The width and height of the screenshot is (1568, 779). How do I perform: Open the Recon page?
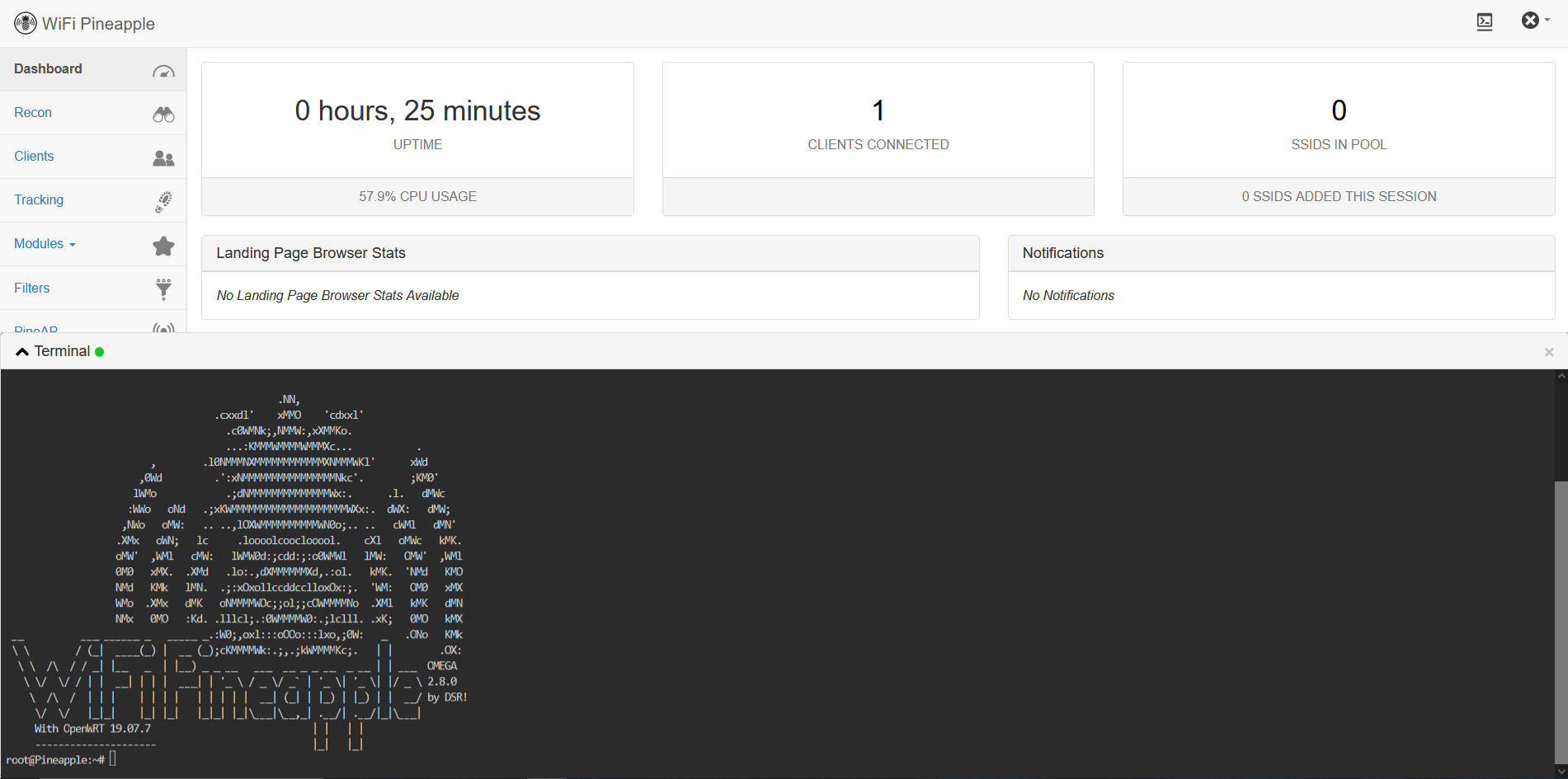click(33, 113)
